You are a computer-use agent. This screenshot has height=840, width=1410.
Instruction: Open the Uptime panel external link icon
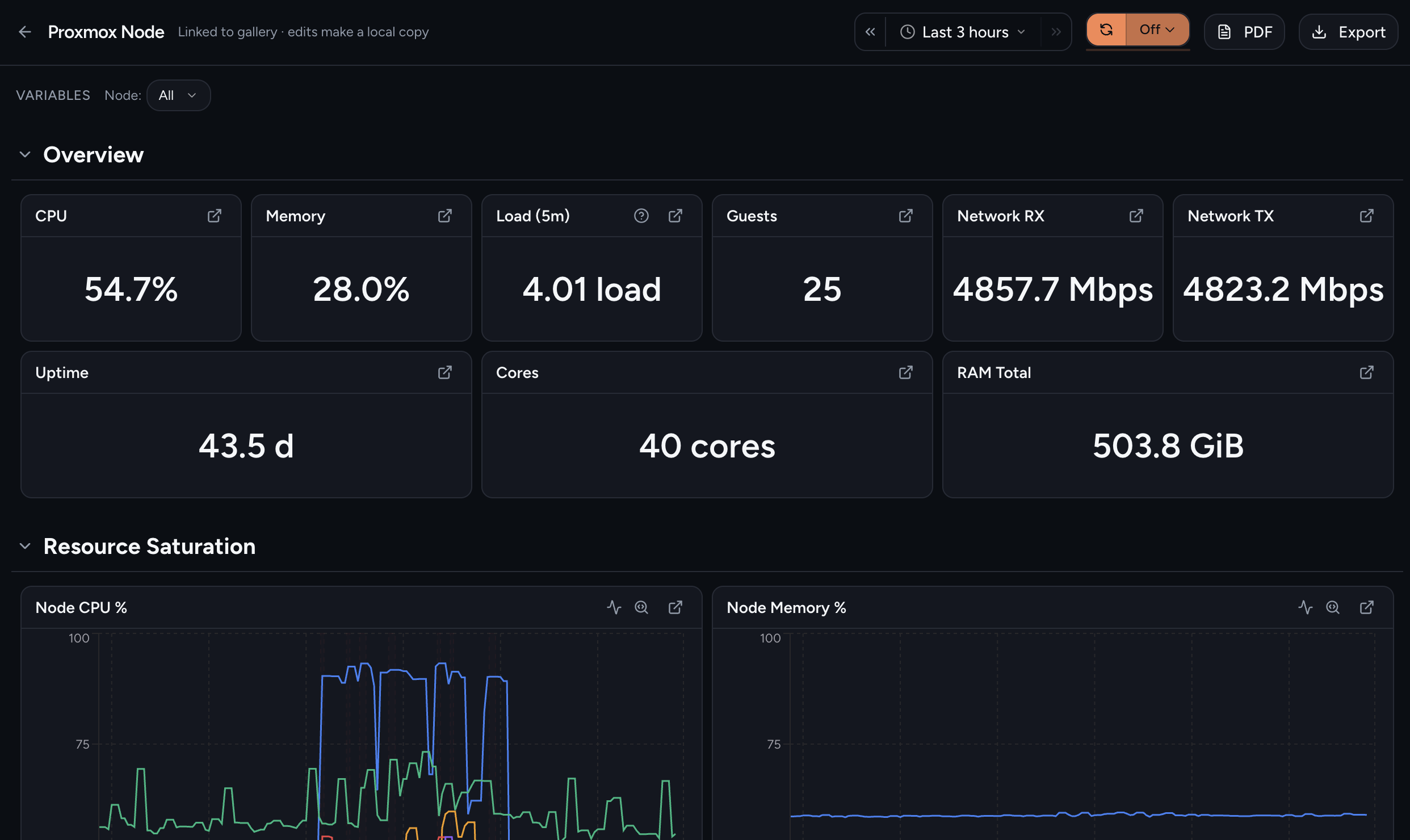pos(444,372)
